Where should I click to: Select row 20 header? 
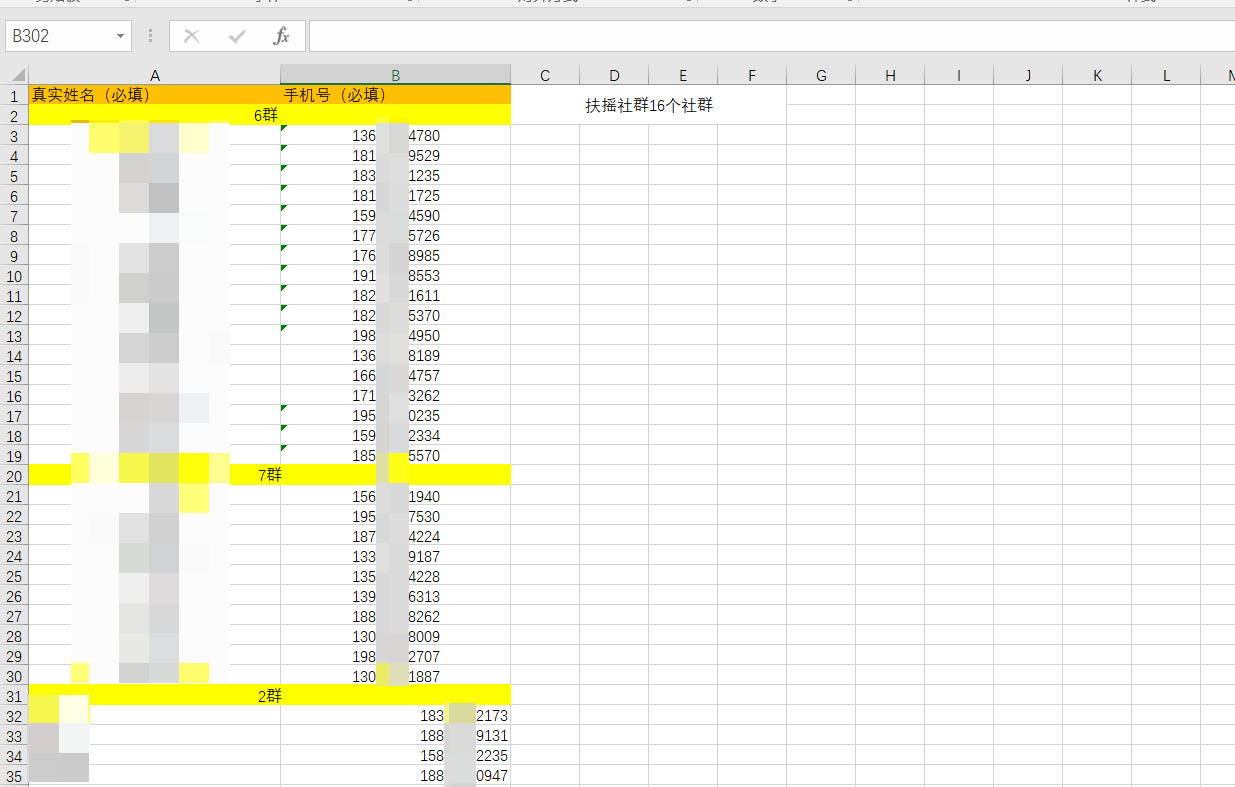tap(14, 476)
